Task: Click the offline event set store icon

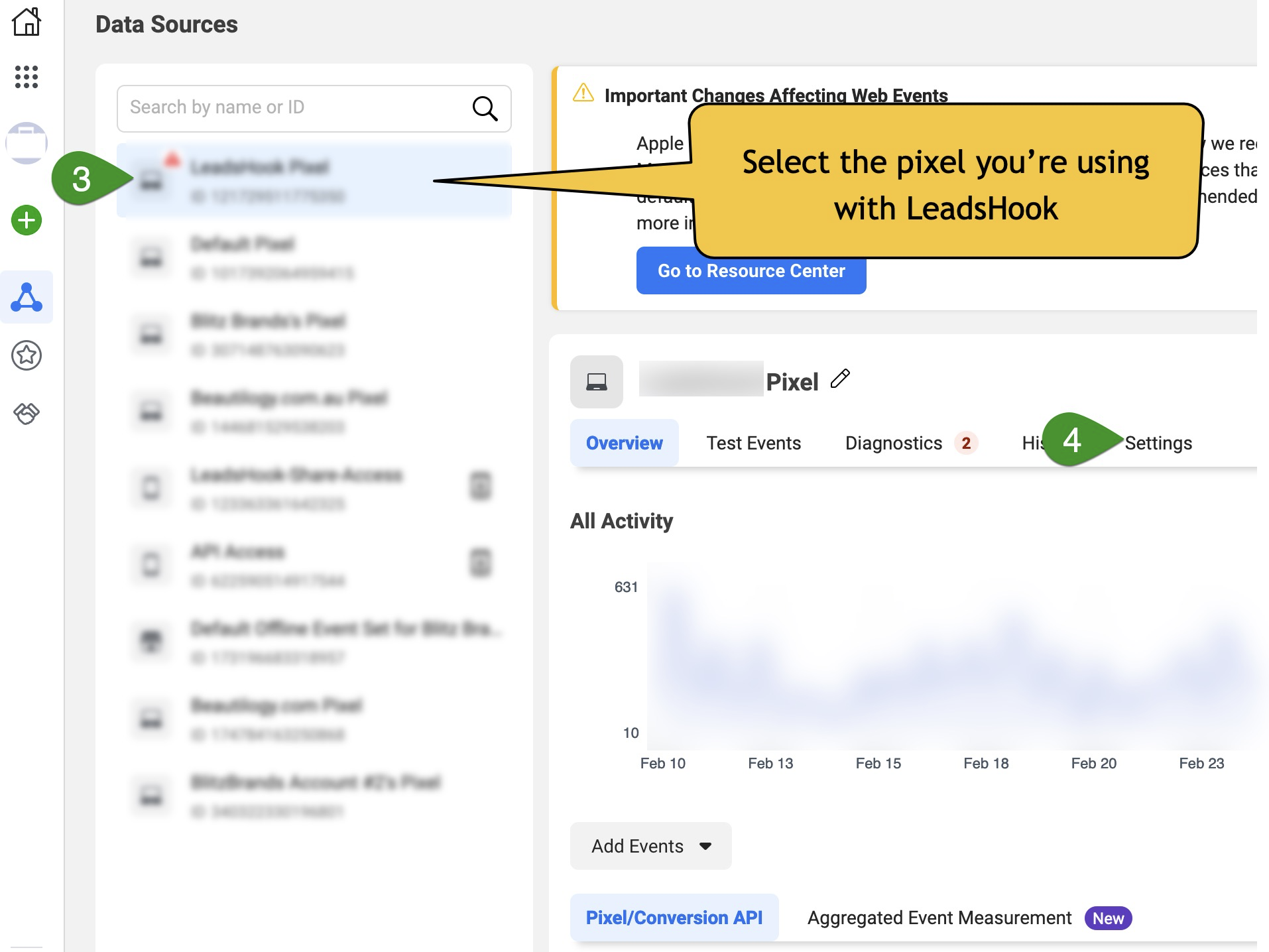Action: [x=151, y=640]
